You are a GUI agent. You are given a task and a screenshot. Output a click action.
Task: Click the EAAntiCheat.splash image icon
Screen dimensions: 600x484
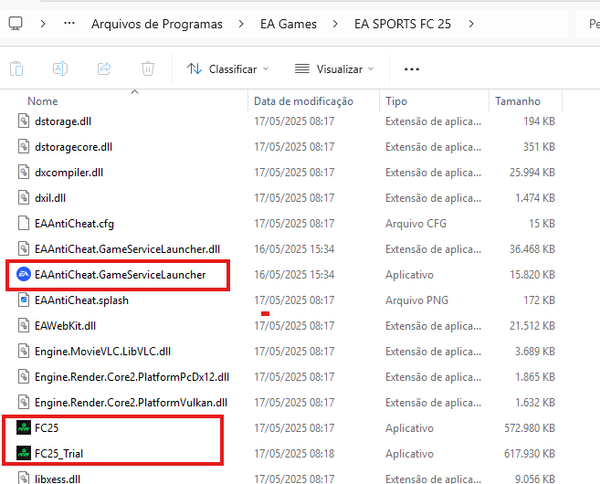tap(23, 300)
